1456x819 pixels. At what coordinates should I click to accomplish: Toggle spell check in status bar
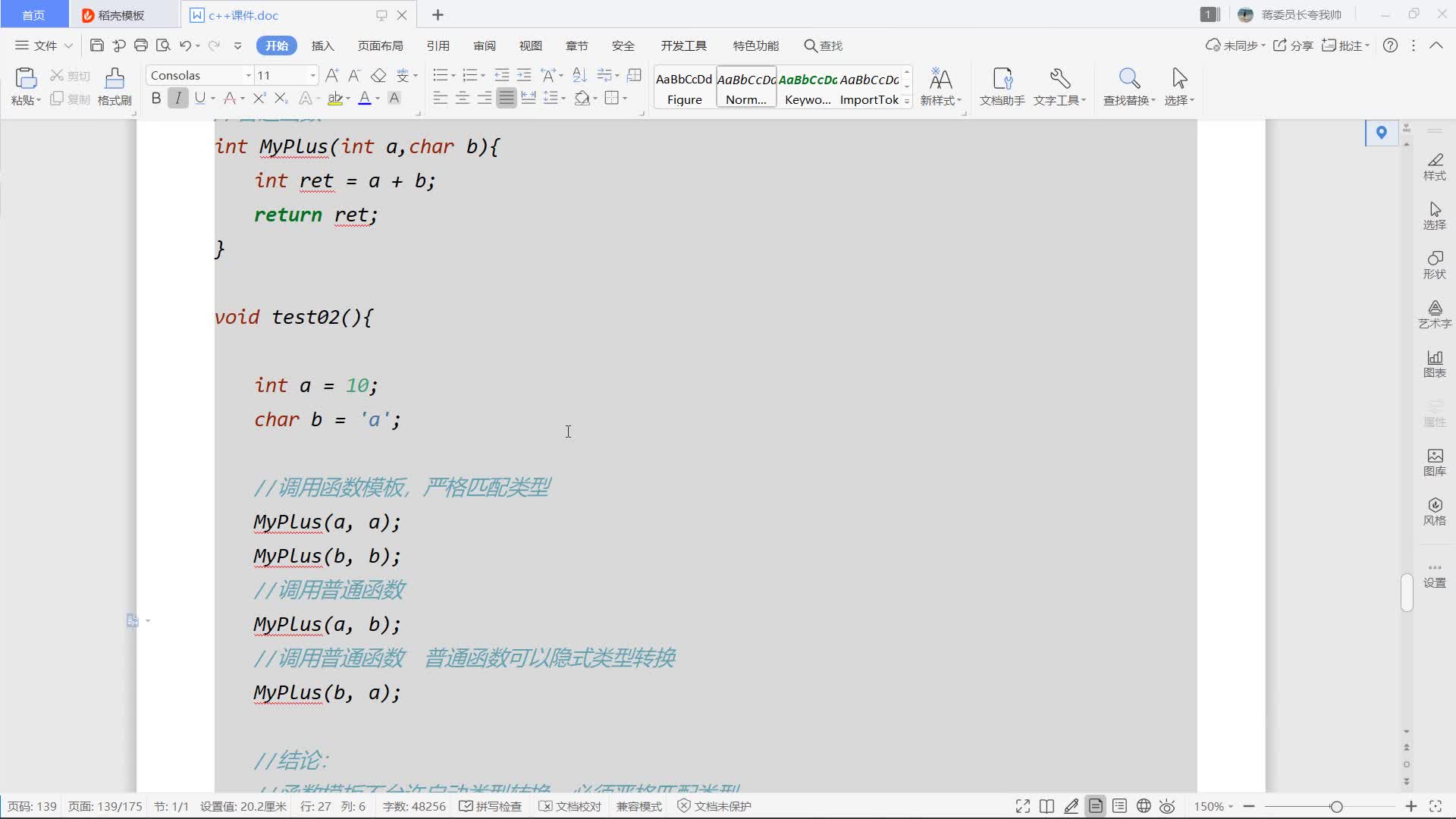tap(491, 806)
